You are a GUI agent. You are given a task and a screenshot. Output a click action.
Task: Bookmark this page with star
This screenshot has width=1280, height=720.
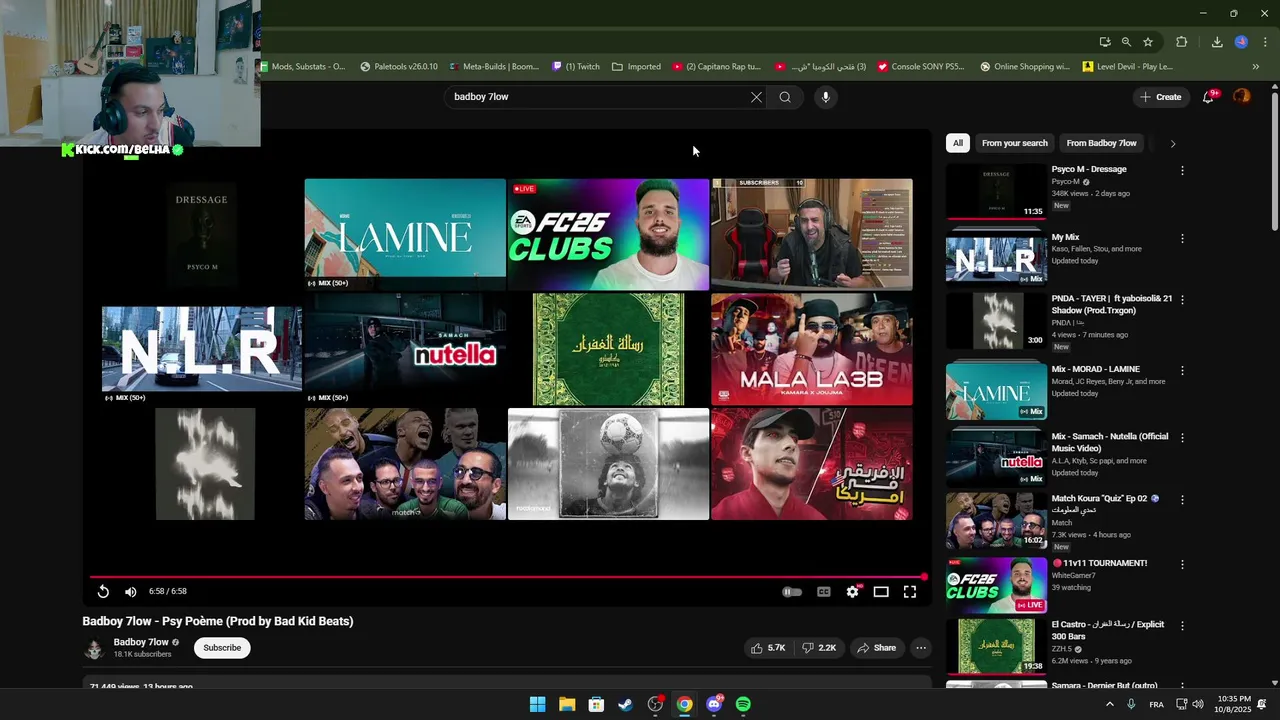coord(1148,42)
